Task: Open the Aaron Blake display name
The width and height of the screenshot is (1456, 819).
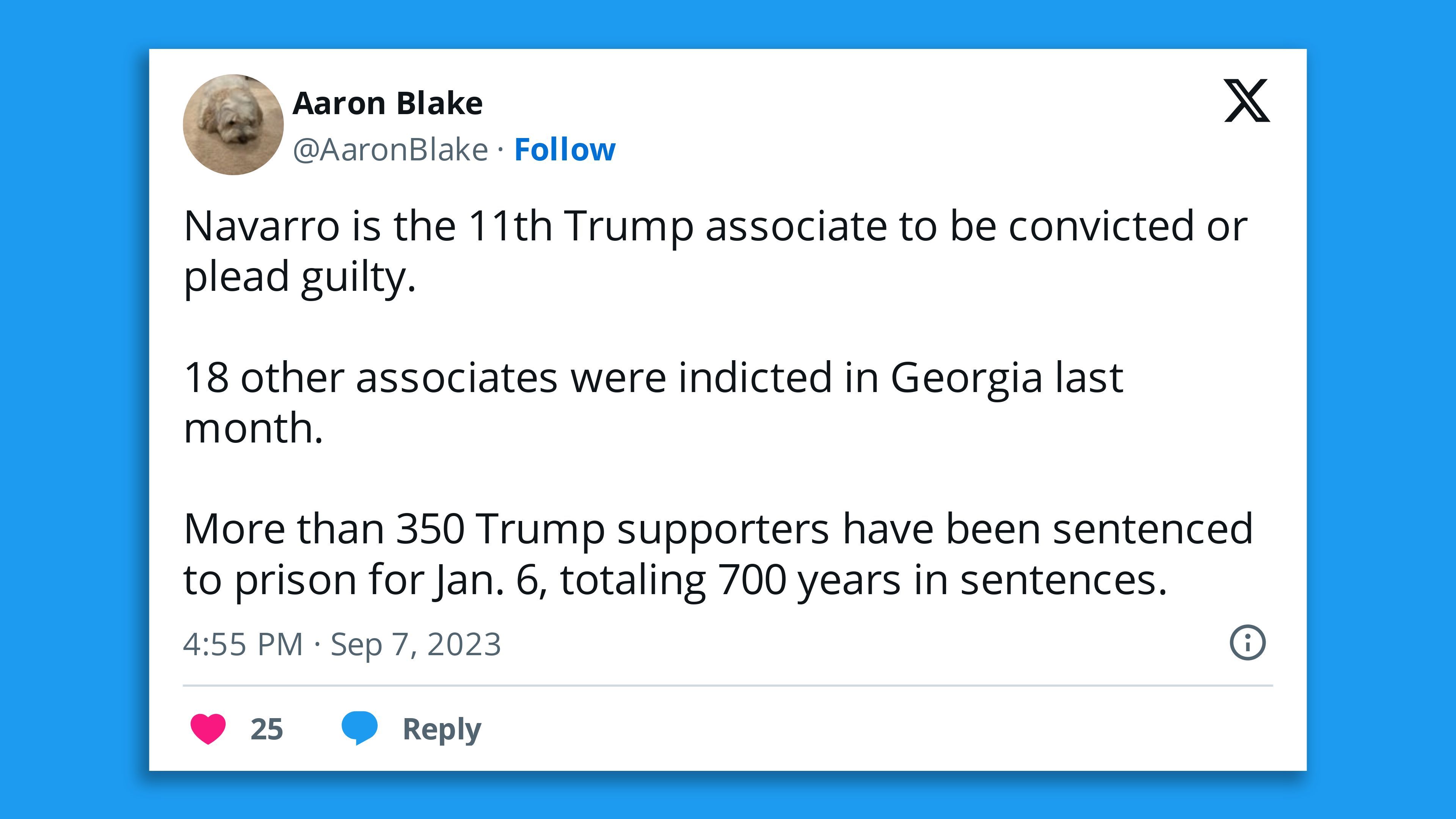Action: click(388, 104)
